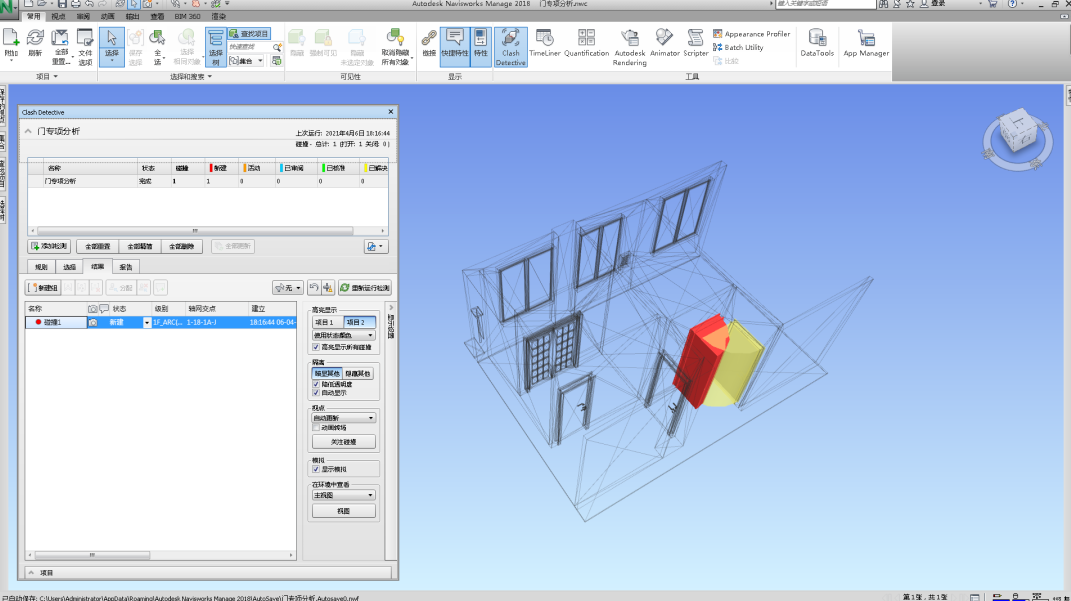Open the Quantification tool
Viewport: 1071px width, 601px height.
(586, 43)
